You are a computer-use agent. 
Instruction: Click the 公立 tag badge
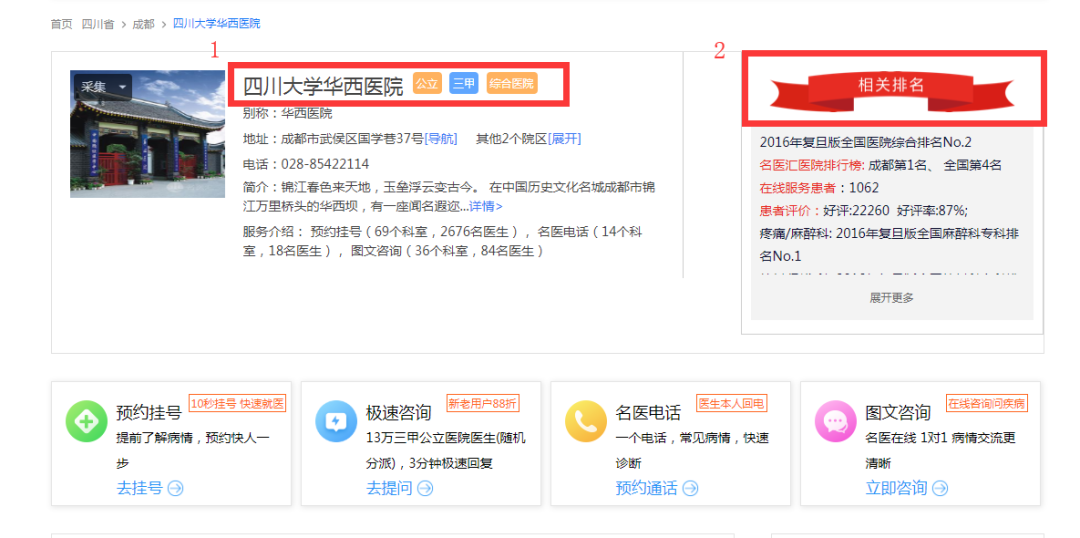click(x=427, y=83)
